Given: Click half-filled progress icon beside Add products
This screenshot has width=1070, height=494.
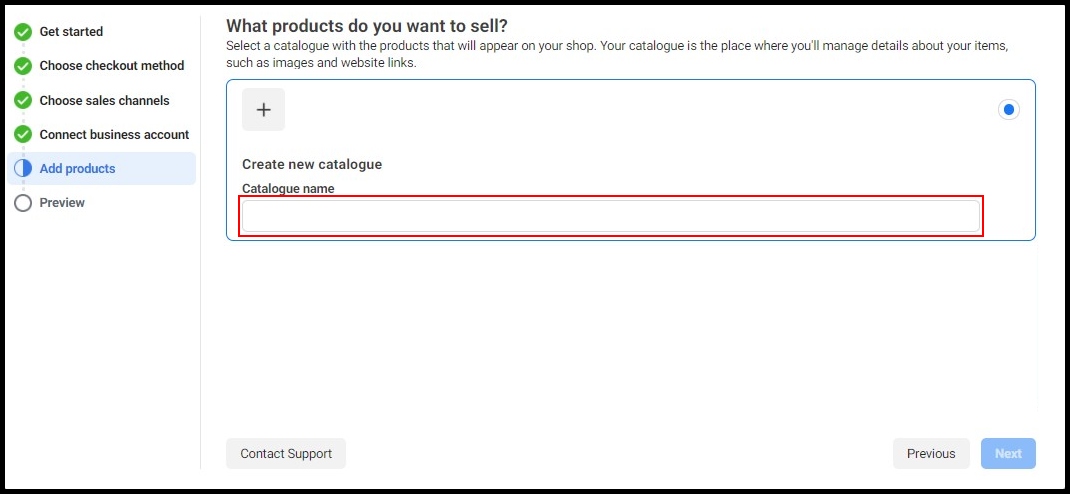Looking at the screenshot, I should click(23, 169).
